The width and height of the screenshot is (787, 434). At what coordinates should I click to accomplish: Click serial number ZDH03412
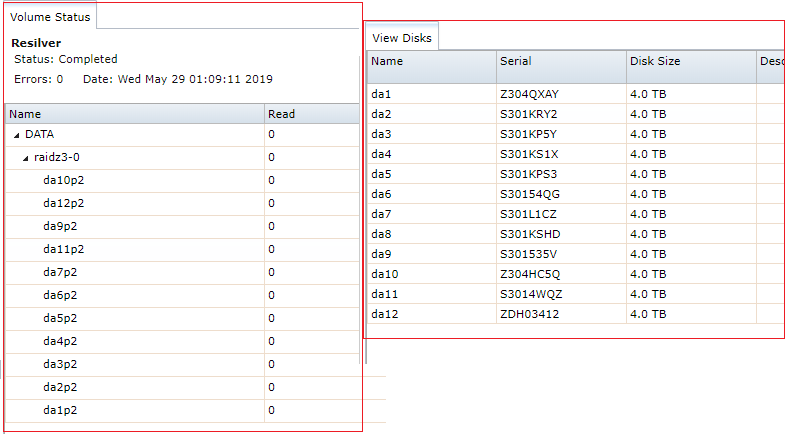[529, 315]
